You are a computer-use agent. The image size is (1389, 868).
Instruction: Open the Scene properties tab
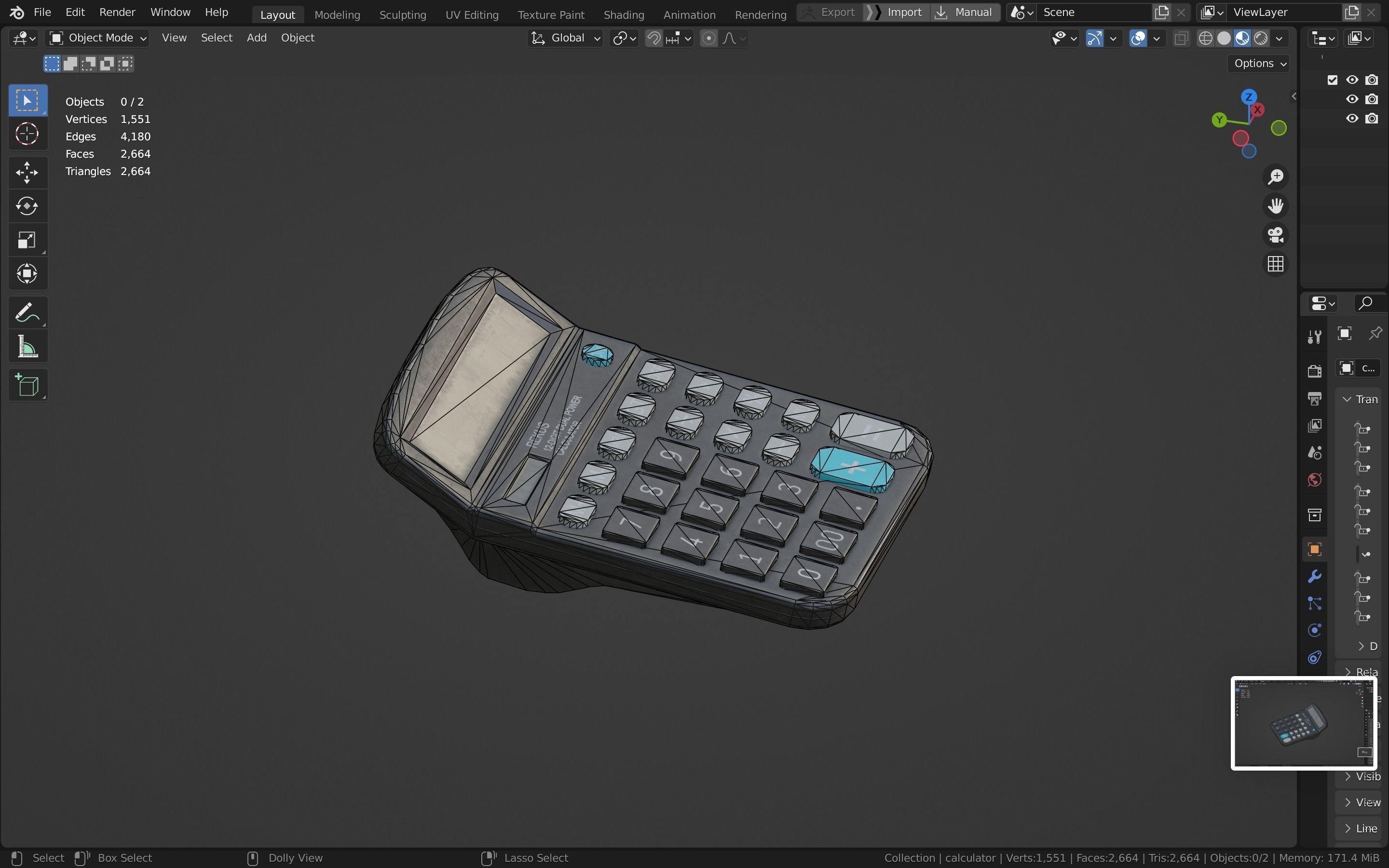pos(1314,453)
